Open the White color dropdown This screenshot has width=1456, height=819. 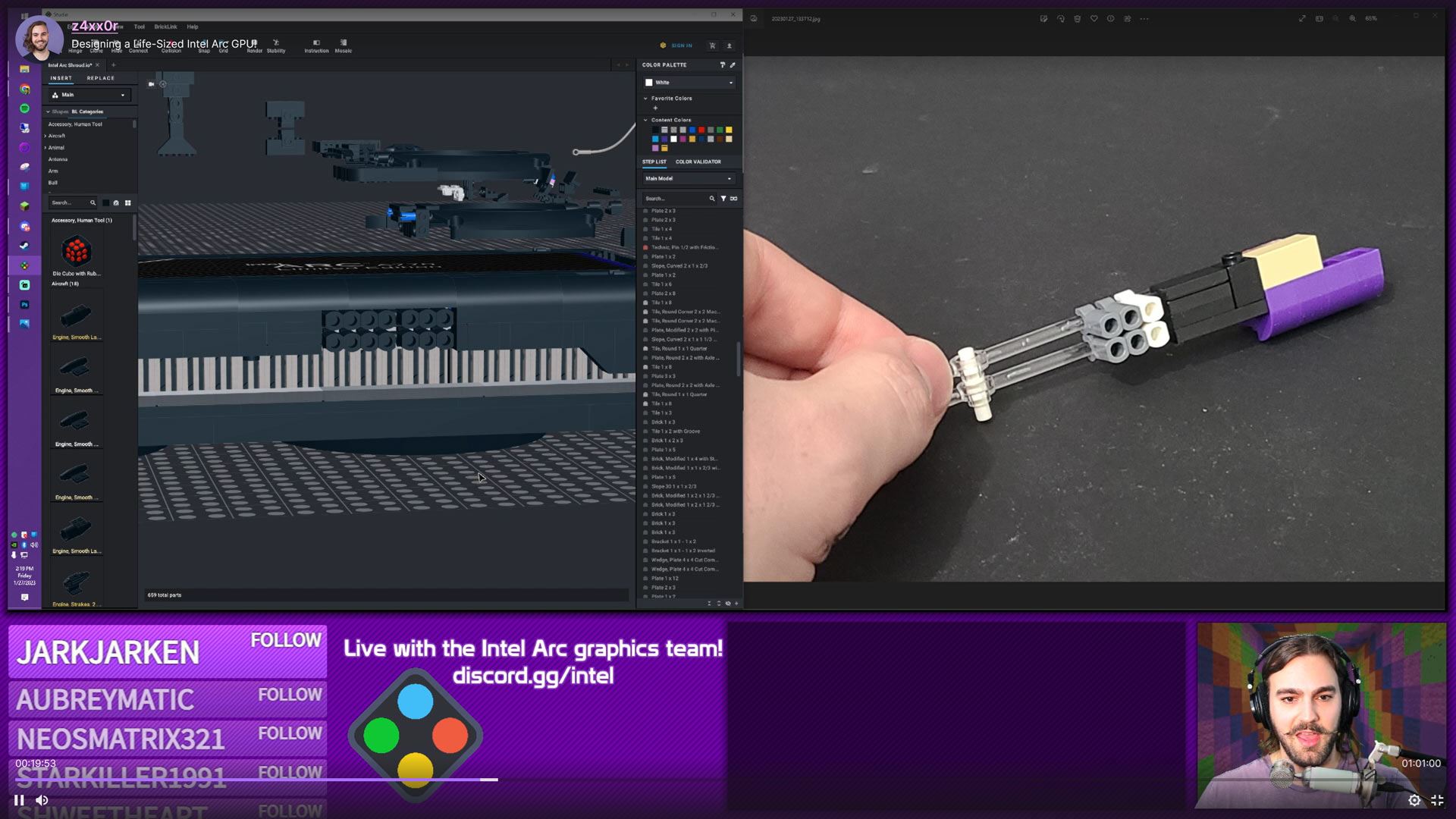[689, 83]
